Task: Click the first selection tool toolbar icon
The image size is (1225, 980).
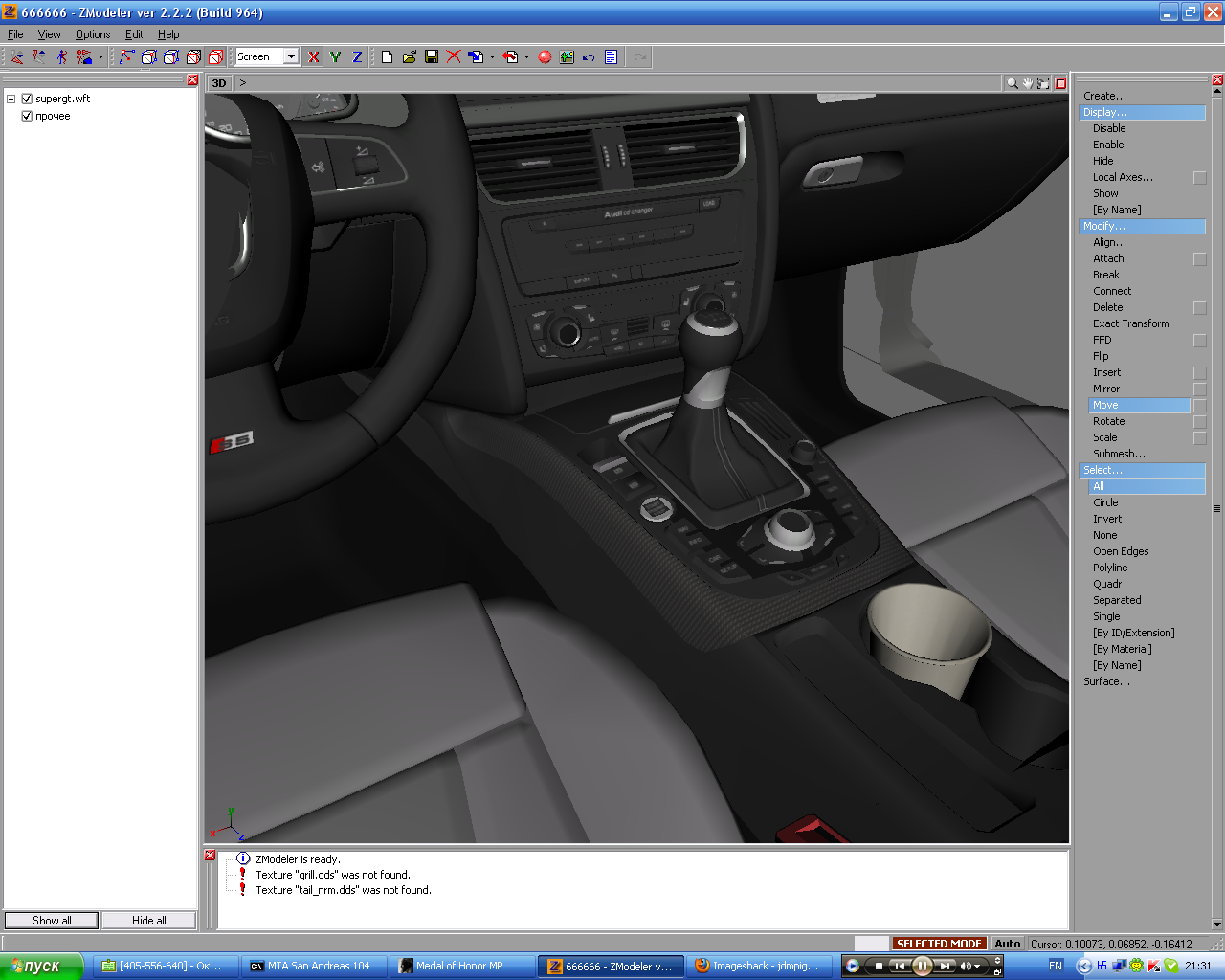Action: (x=17, y=57)
